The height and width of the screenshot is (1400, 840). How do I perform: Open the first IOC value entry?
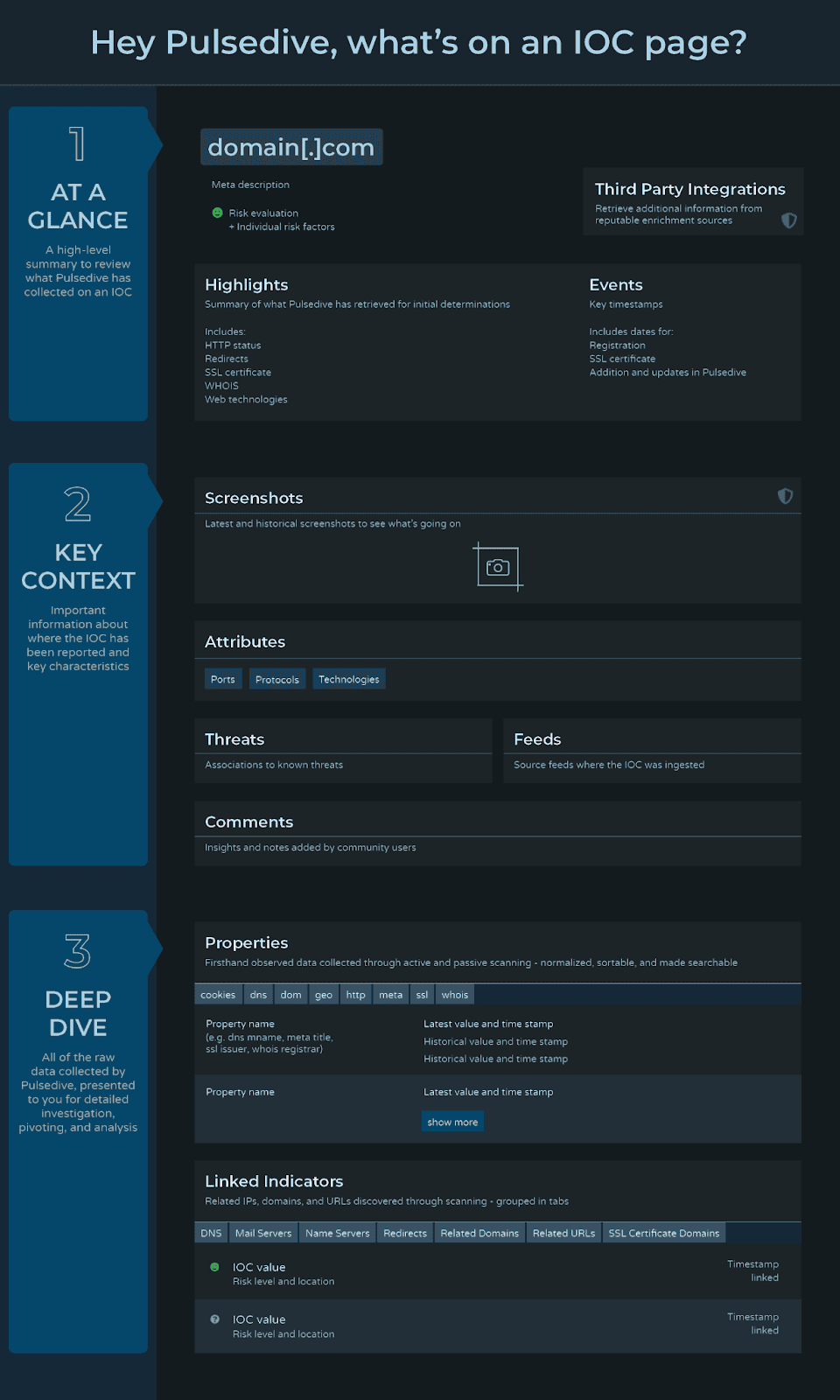[x=259, y=1267]
